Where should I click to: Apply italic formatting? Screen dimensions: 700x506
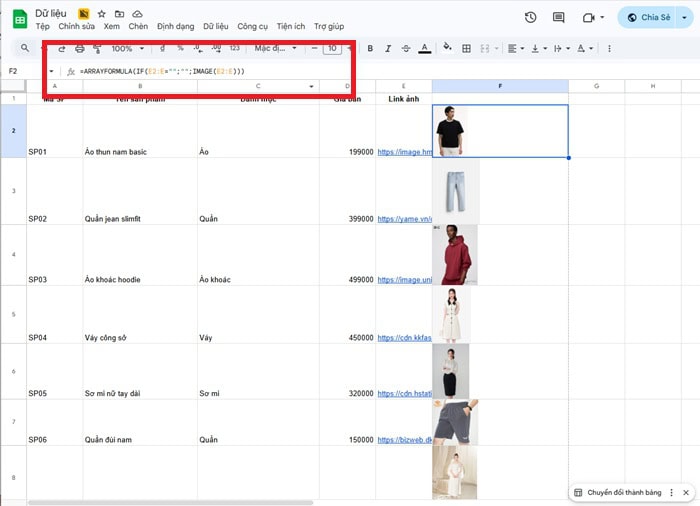[x=388, y=48]
